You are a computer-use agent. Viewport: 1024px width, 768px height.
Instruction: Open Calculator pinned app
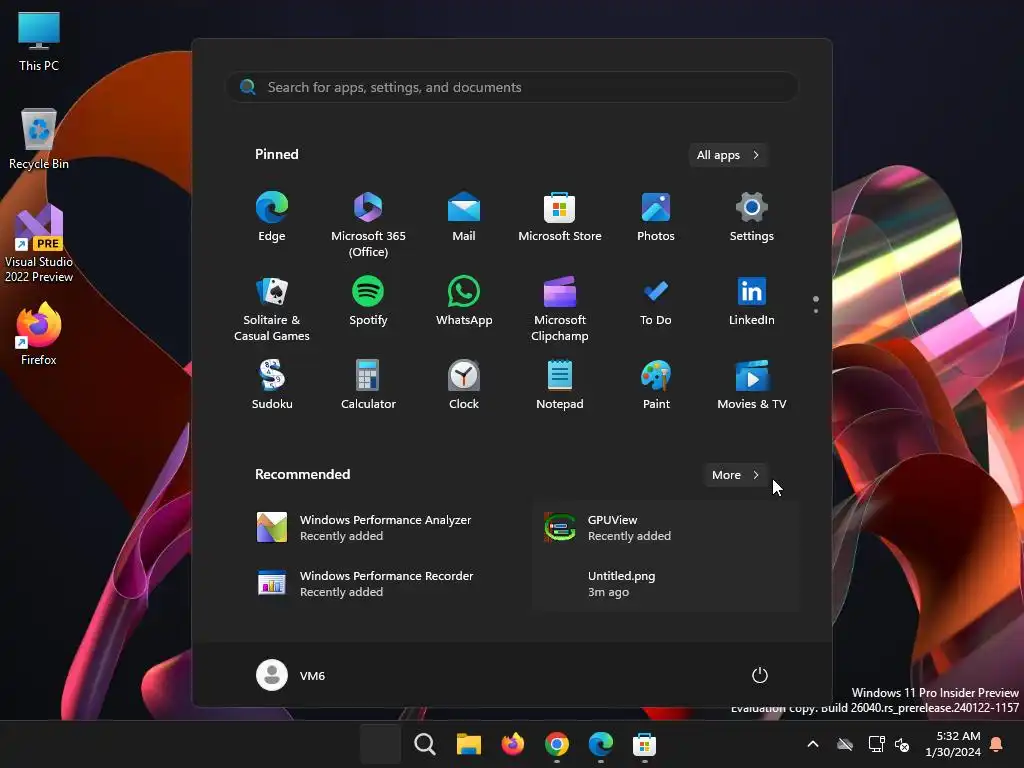tap(368, 385)
